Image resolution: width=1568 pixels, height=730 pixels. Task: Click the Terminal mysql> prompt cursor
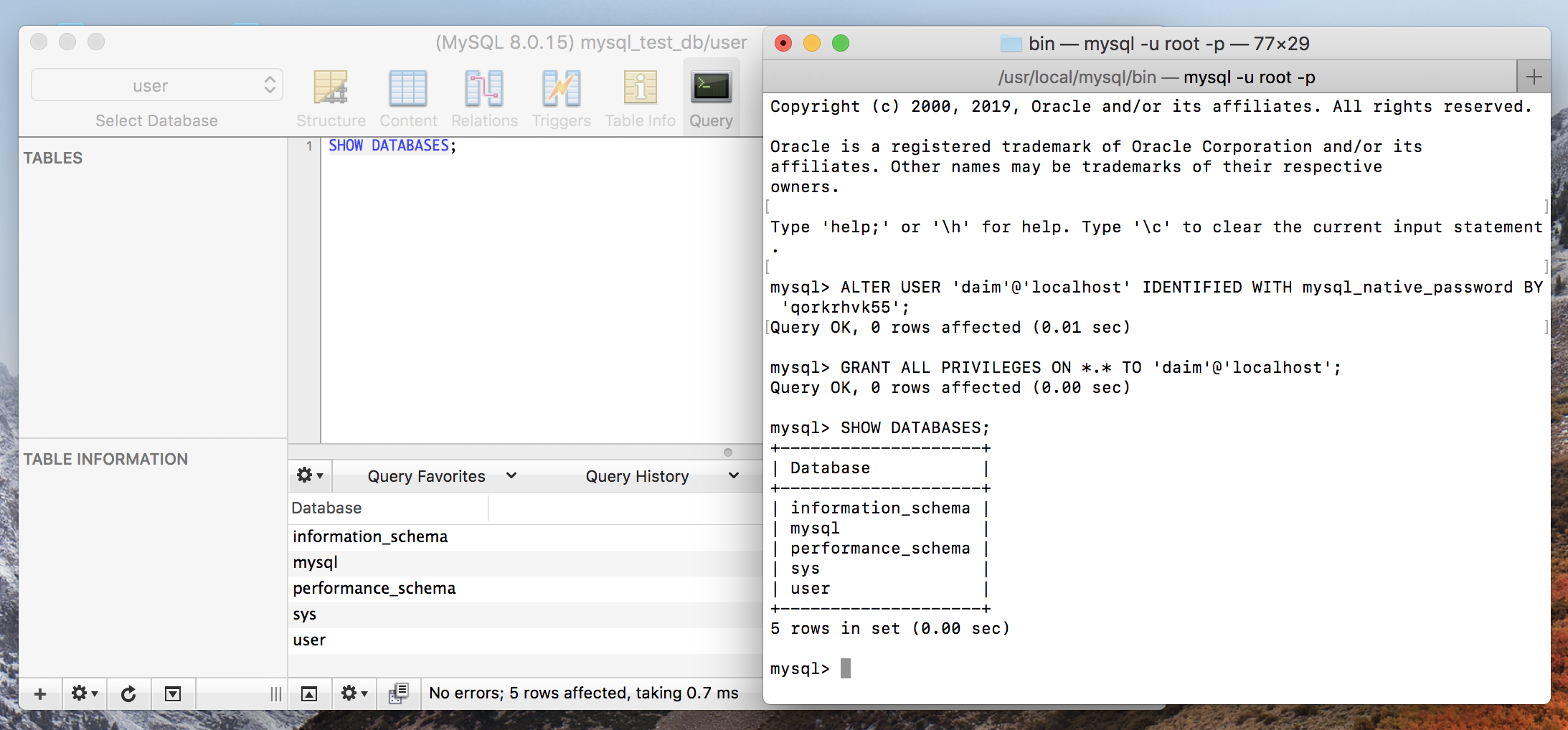[x=846, y=668]
